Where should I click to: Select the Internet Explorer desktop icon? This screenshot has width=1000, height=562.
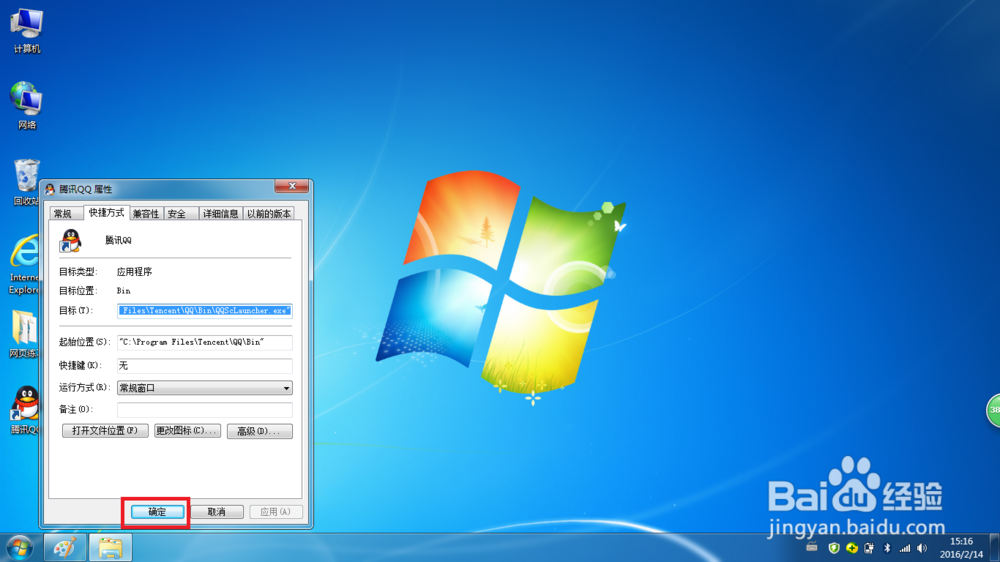click(x=24, y=264)
